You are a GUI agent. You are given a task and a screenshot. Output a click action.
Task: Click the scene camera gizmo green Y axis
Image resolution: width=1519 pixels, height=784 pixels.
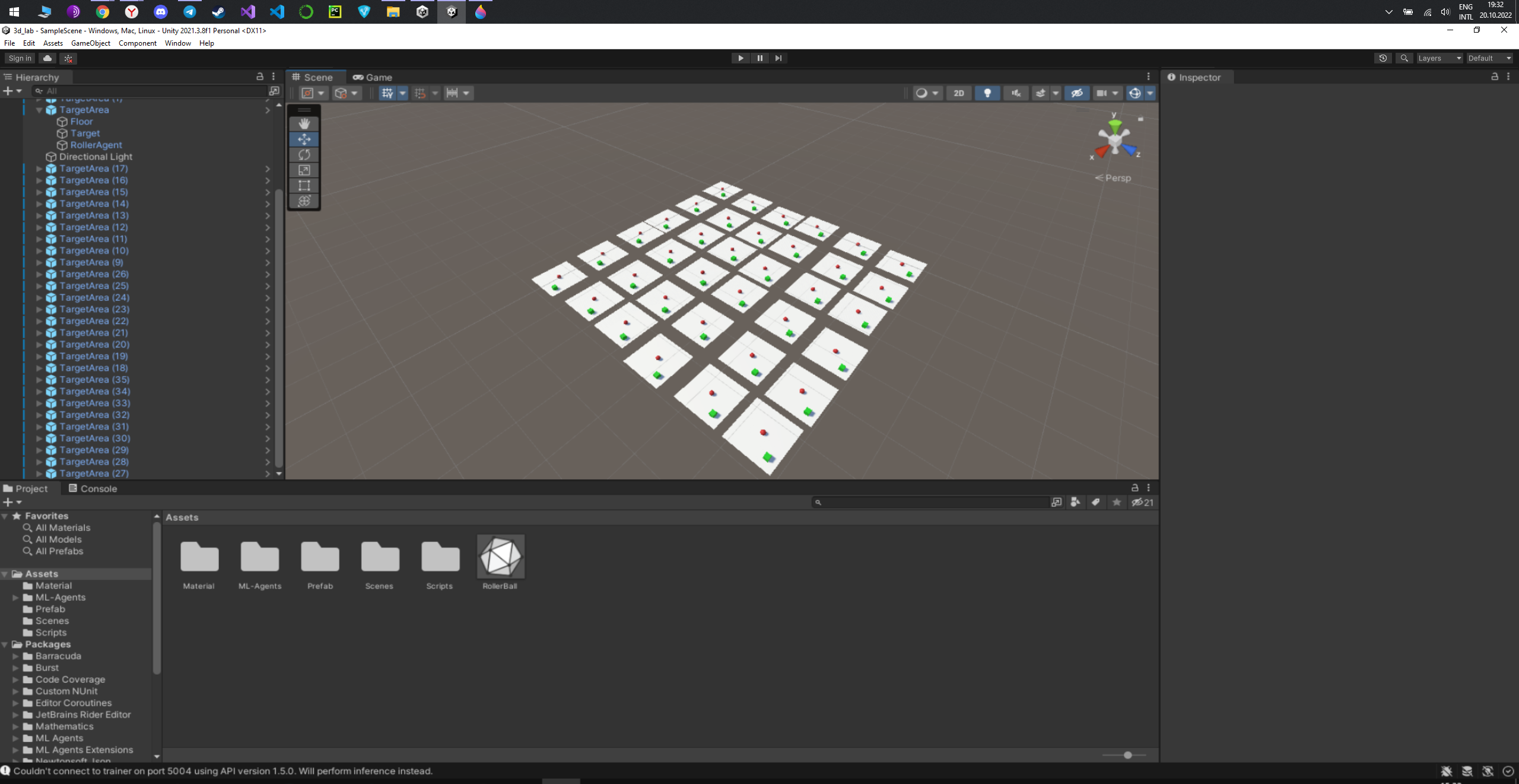(1114, 124)
